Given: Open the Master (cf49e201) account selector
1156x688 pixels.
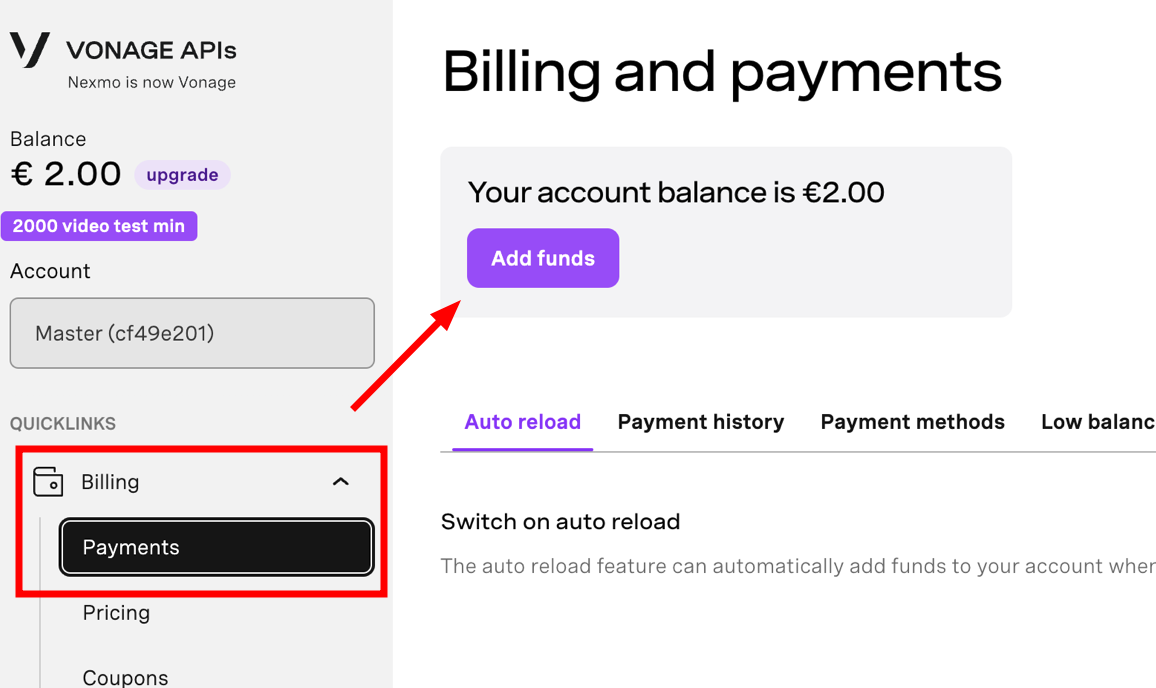Looking at the screenshot, I should click(x=192, y=333).
